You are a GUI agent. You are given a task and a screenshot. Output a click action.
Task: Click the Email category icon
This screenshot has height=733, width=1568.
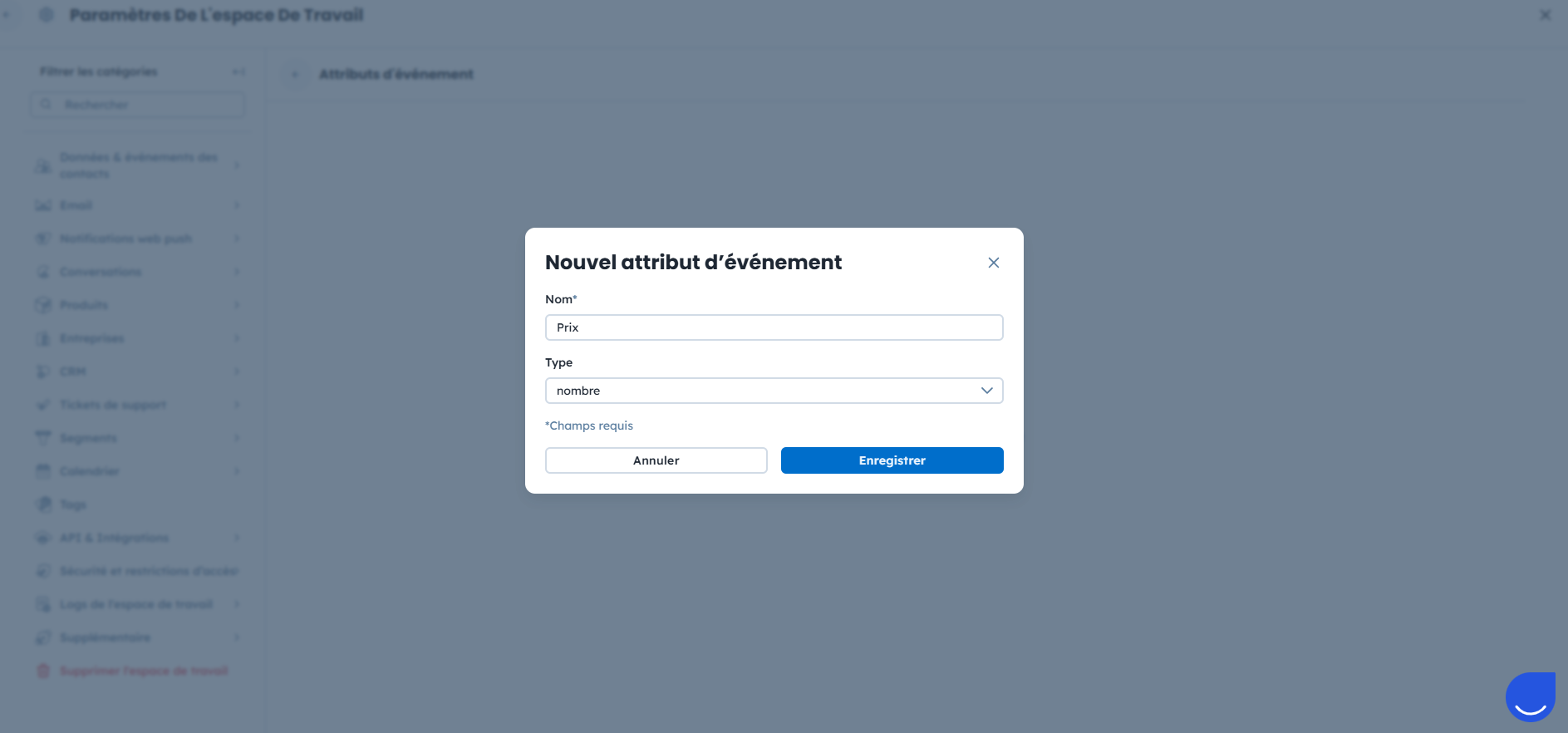point(43,205)
